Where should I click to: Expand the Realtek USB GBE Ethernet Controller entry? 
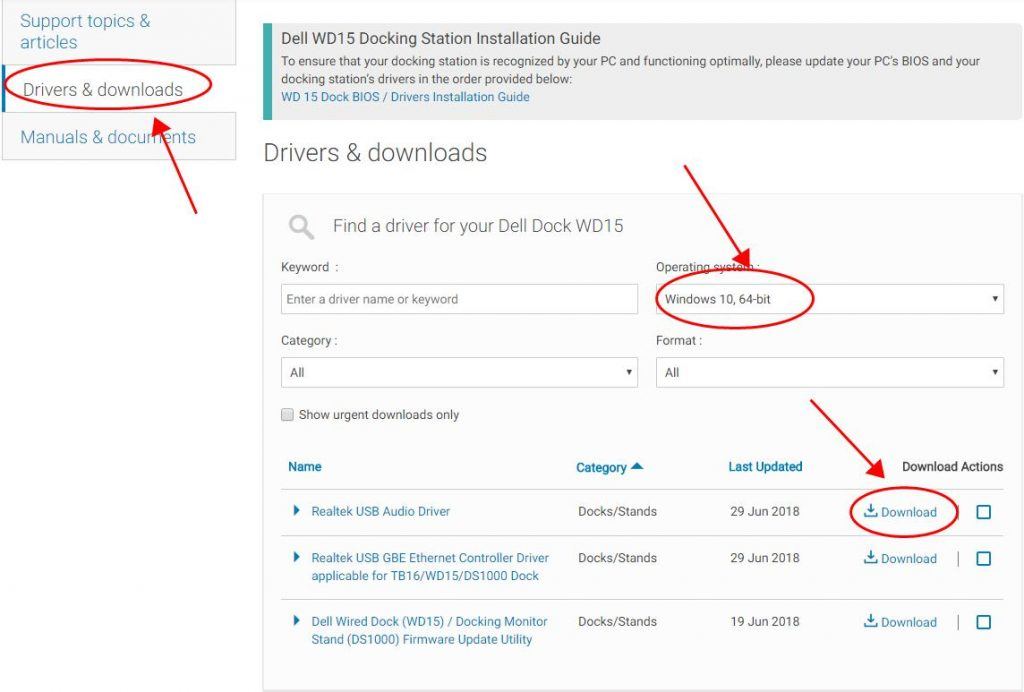click(x=296, y=558)
